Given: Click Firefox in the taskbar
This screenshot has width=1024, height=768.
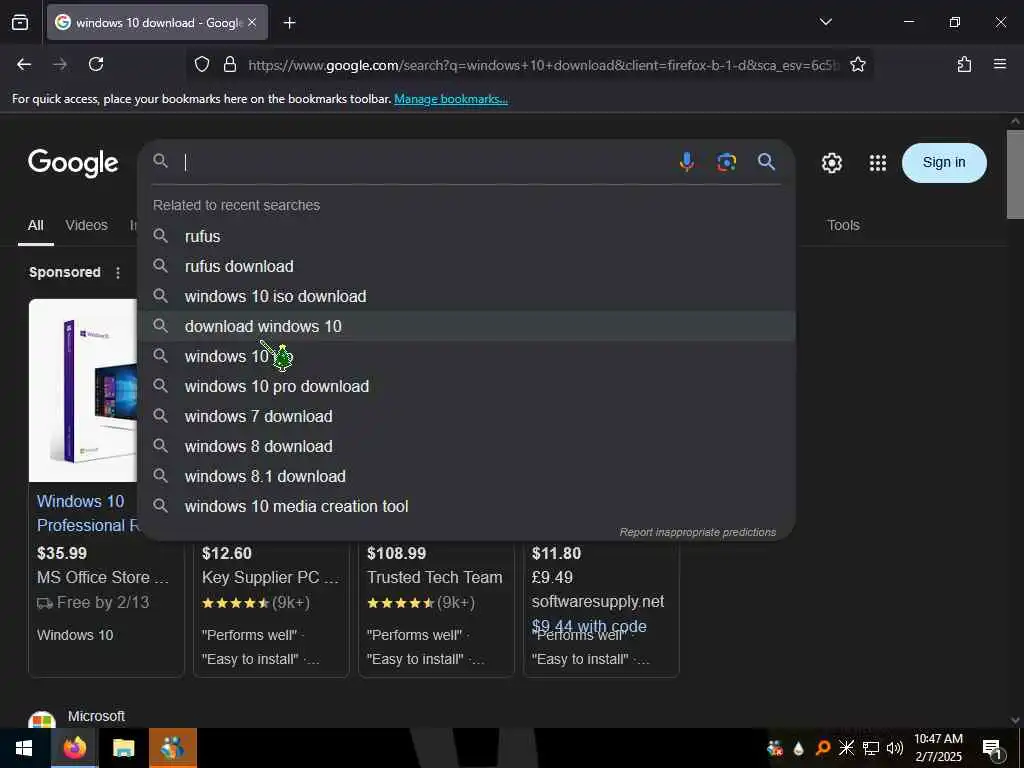Looking at the screenshot, I should (74, 748).
